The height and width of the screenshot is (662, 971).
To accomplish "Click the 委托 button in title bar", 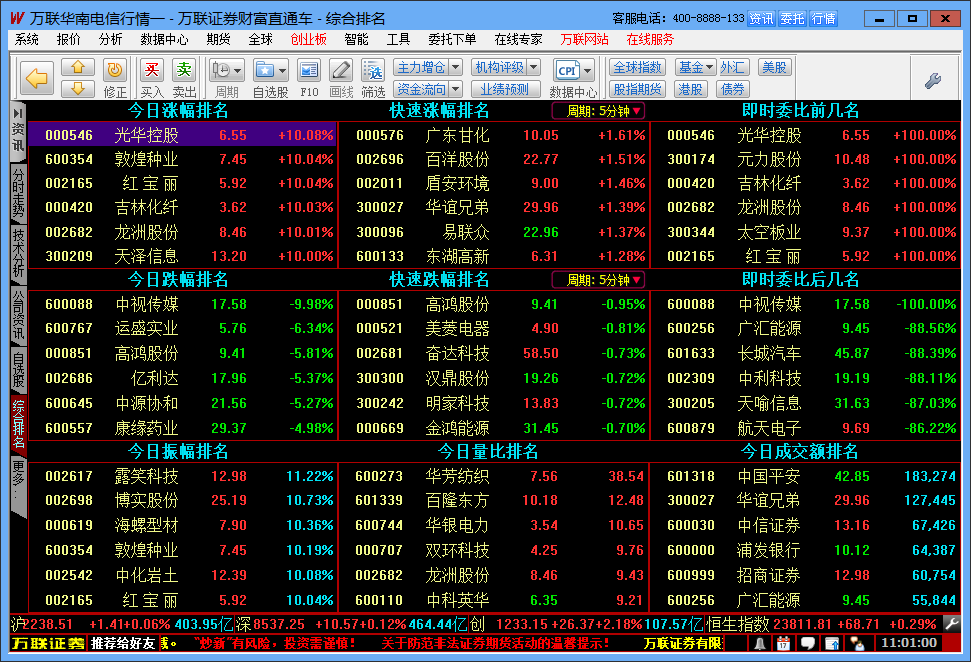I will (792, 19).
